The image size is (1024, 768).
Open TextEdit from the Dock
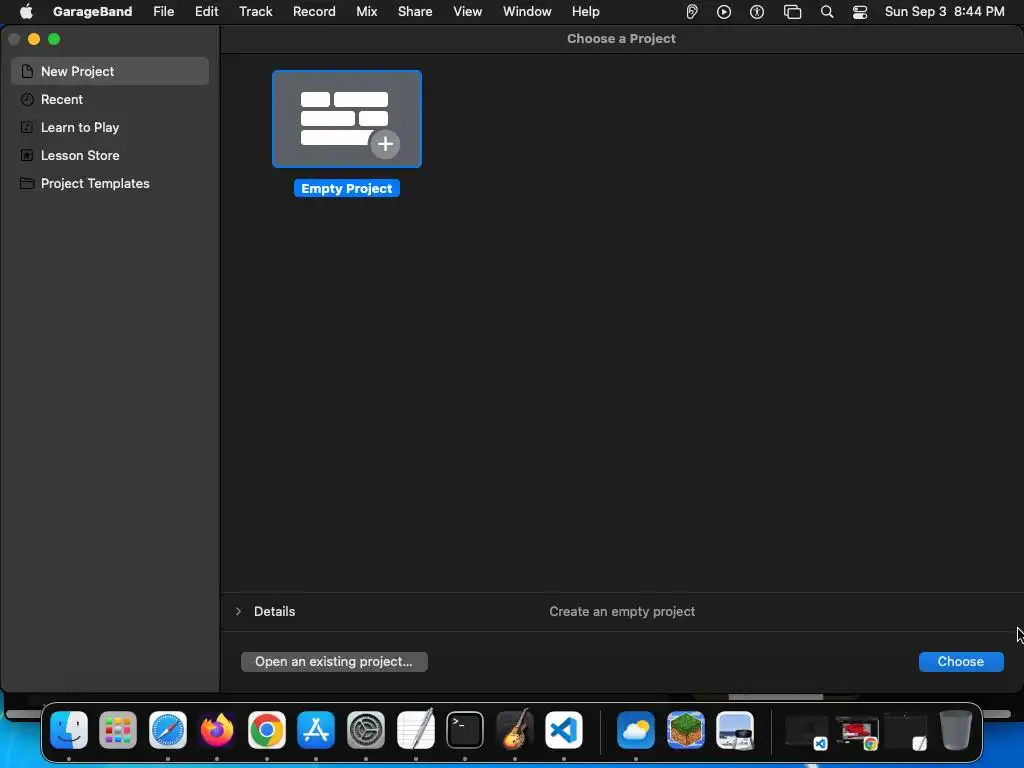click(x=415, y=729)
